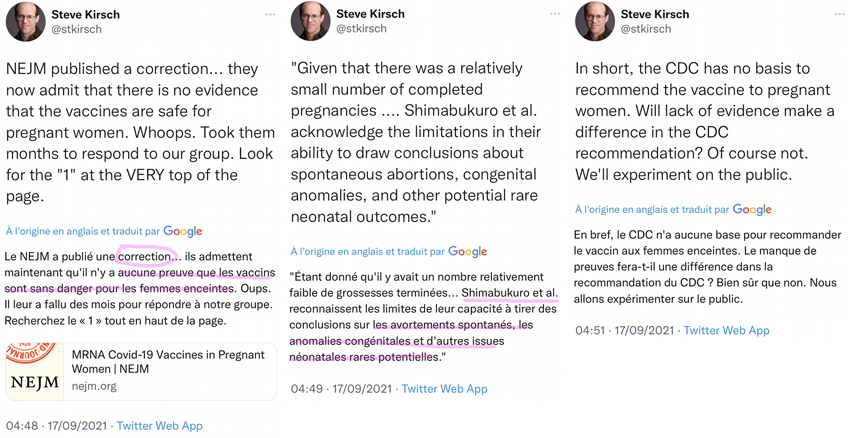Click Steve Kirsch's avatar on the 04:48 tweet

point(25,22)
